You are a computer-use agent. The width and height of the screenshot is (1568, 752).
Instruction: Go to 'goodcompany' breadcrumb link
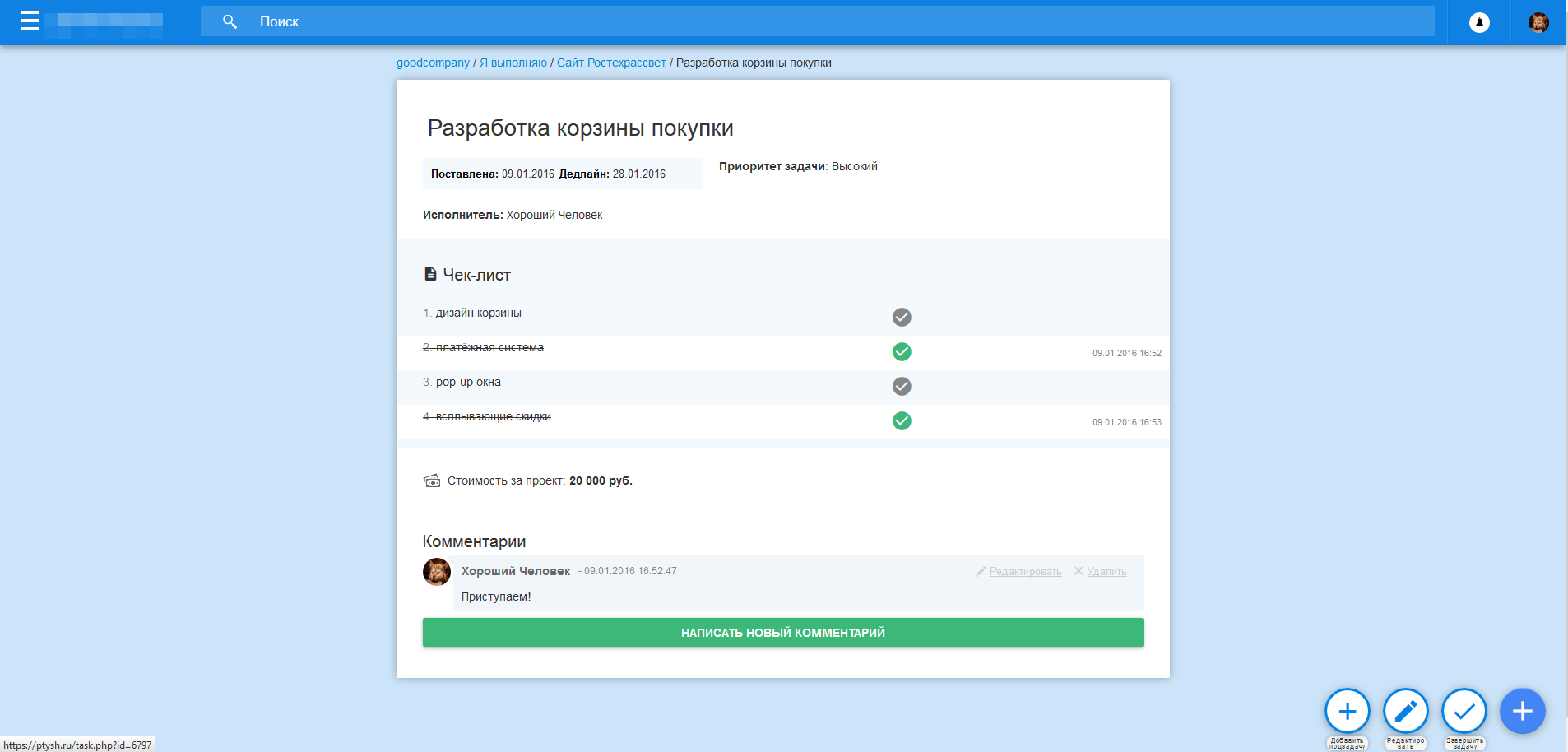pos(433,63)
